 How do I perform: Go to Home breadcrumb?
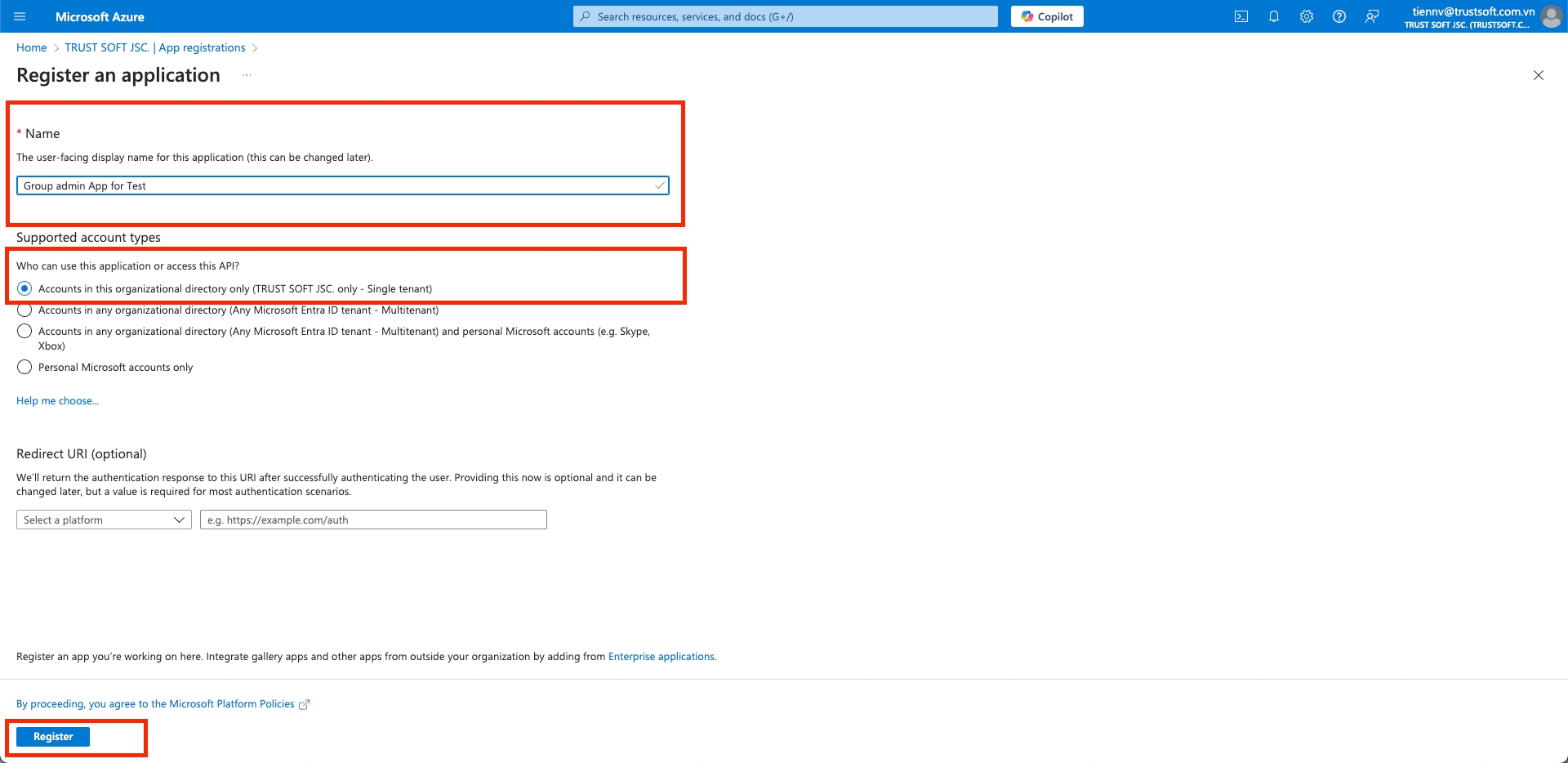tap(31, 47)
